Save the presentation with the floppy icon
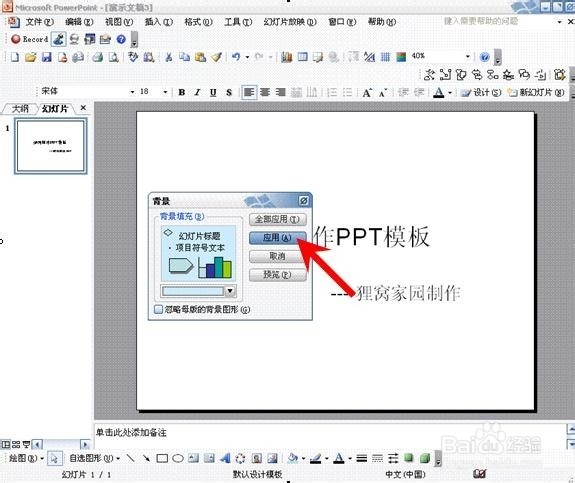This screenshot has width=575, height=483. pyautogui.click(x=47, y=57)
